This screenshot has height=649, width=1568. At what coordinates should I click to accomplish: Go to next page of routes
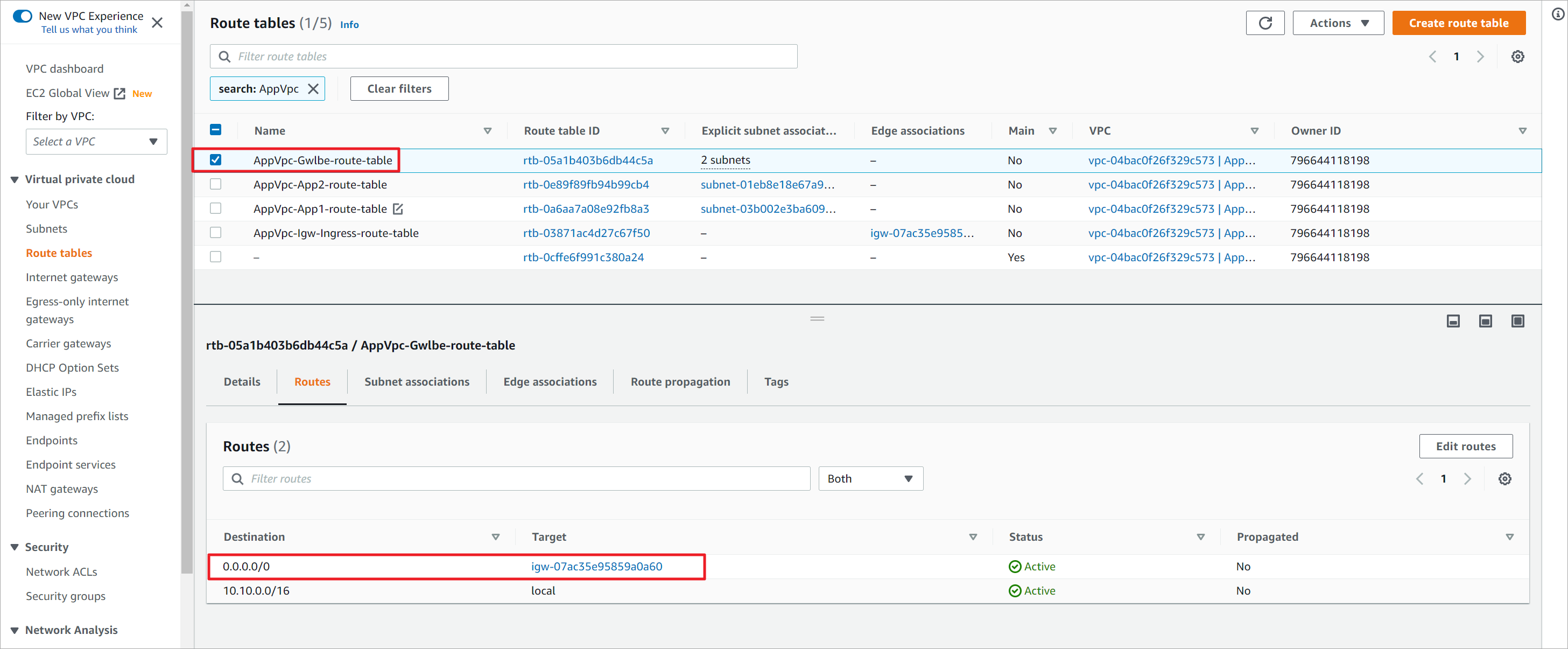pyautogui.click(x=1467, y=479)
